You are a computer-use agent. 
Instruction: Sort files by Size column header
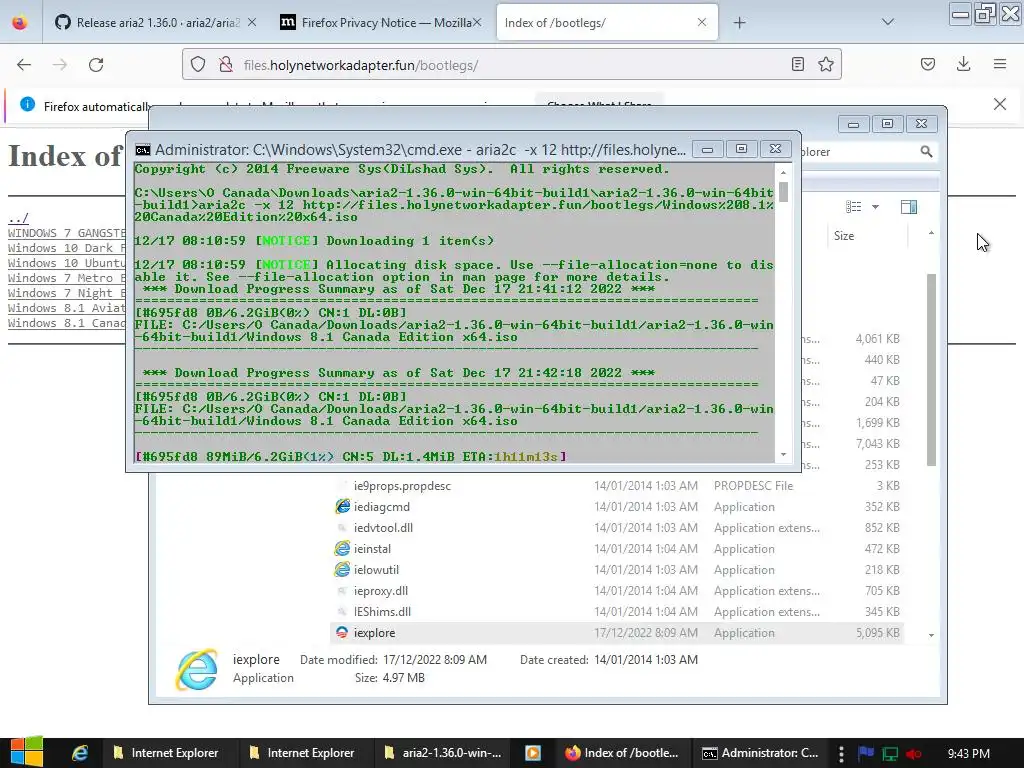[867, 236]
